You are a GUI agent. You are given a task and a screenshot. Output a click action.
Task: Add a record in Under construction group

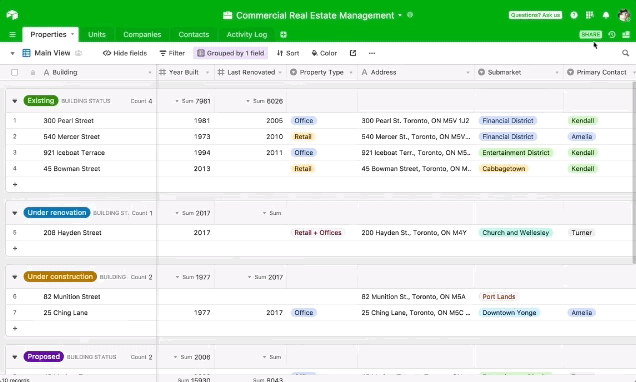[x=15, y=328]
